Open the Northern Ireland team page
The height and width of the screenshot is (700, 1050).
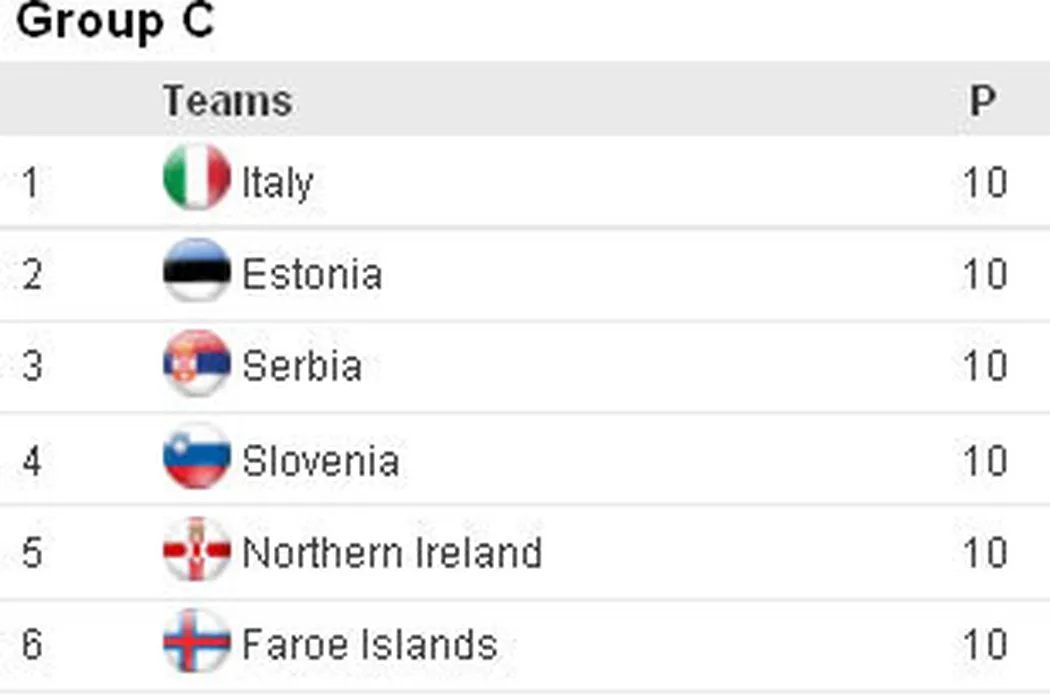(x=392, y=553)
